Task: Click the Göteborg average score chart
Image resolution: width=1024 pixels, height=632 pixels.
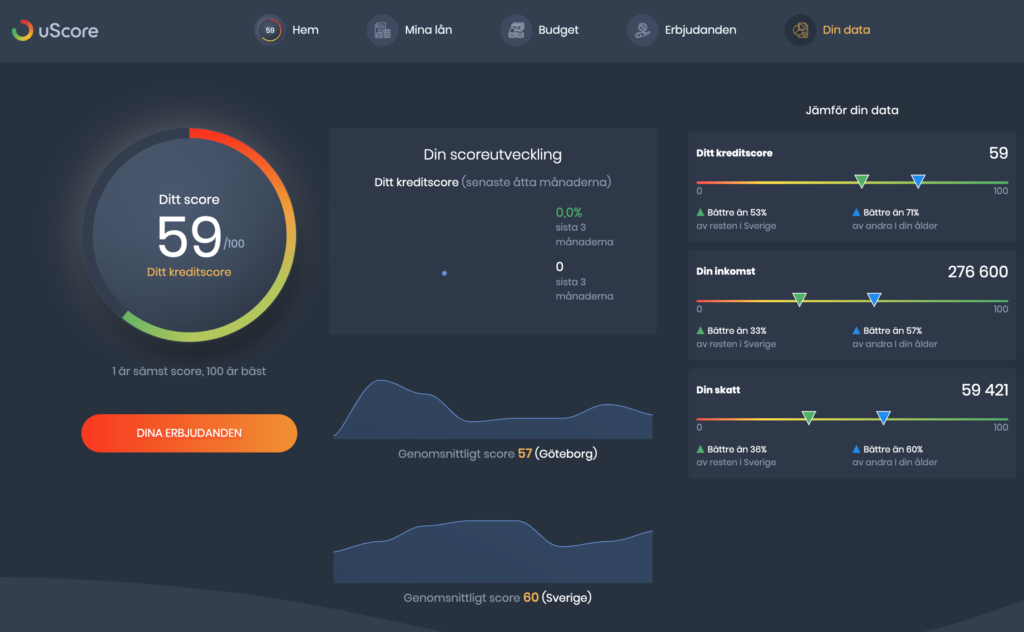Action: [492, 409]
